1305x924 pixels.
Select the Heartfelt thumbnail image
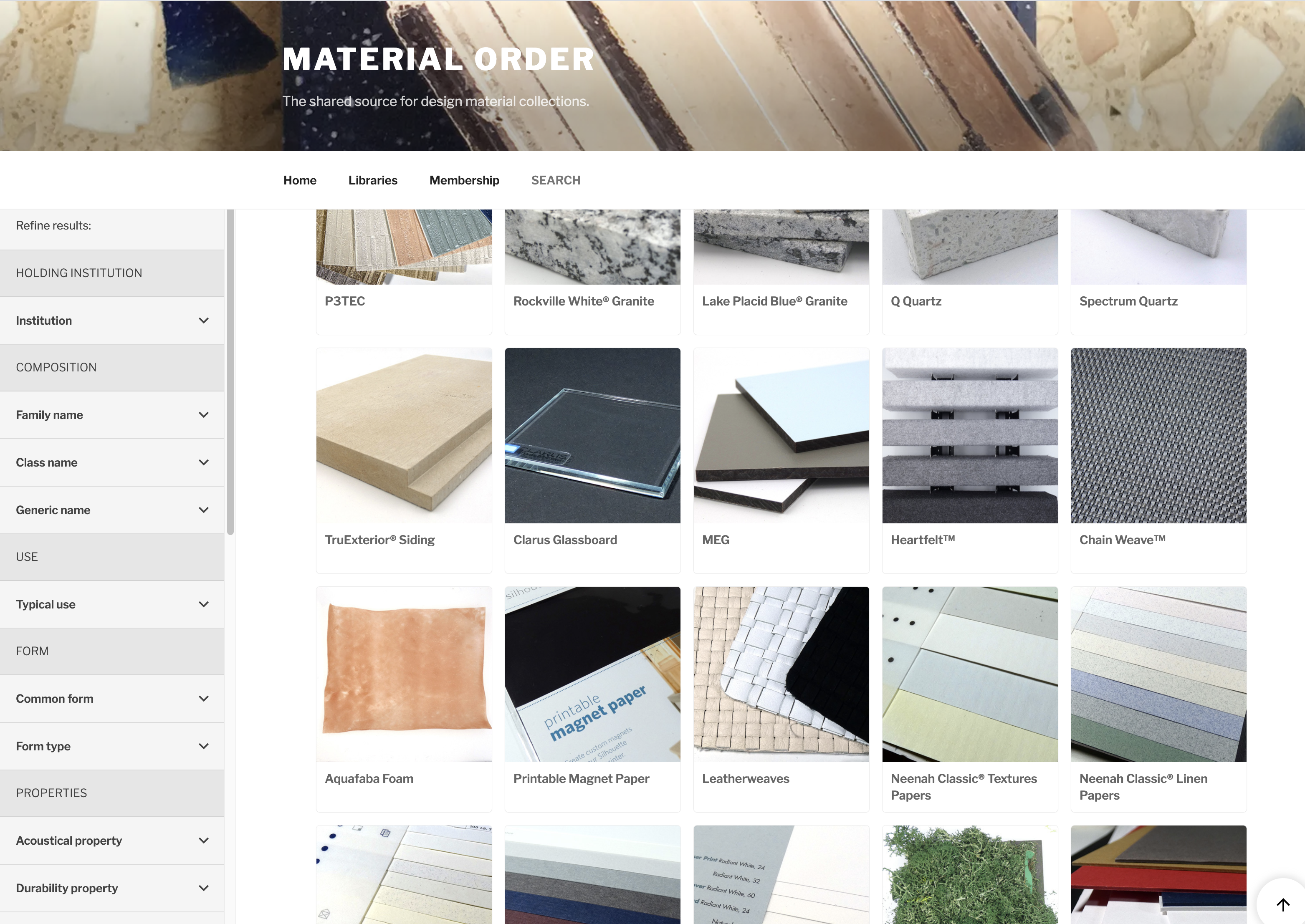click(x=970, y=436)
